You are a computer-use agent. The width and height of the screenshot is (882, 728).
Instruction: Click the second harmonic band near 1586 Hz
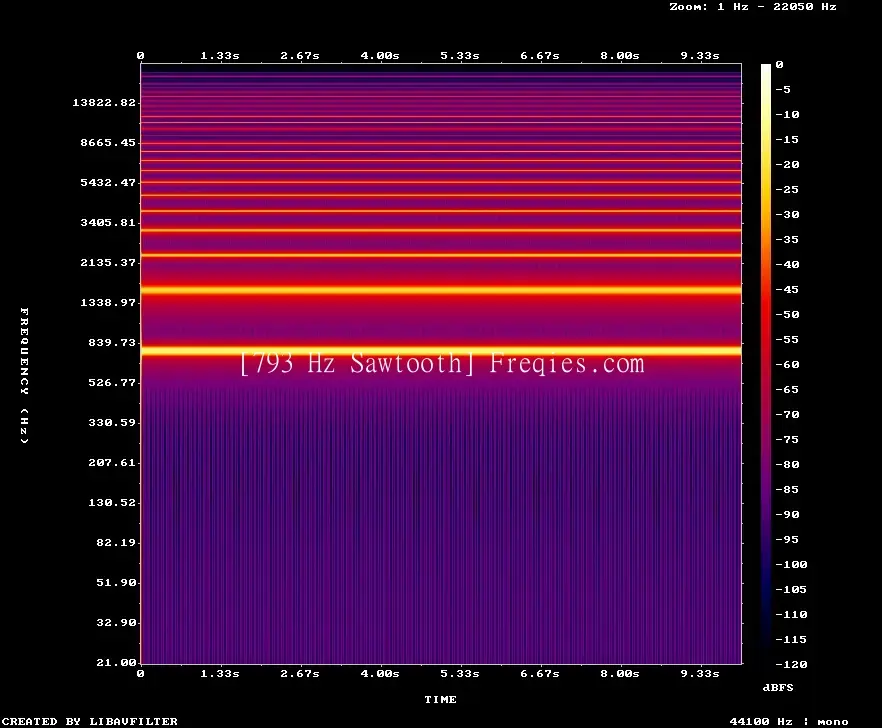coord(441,290)
